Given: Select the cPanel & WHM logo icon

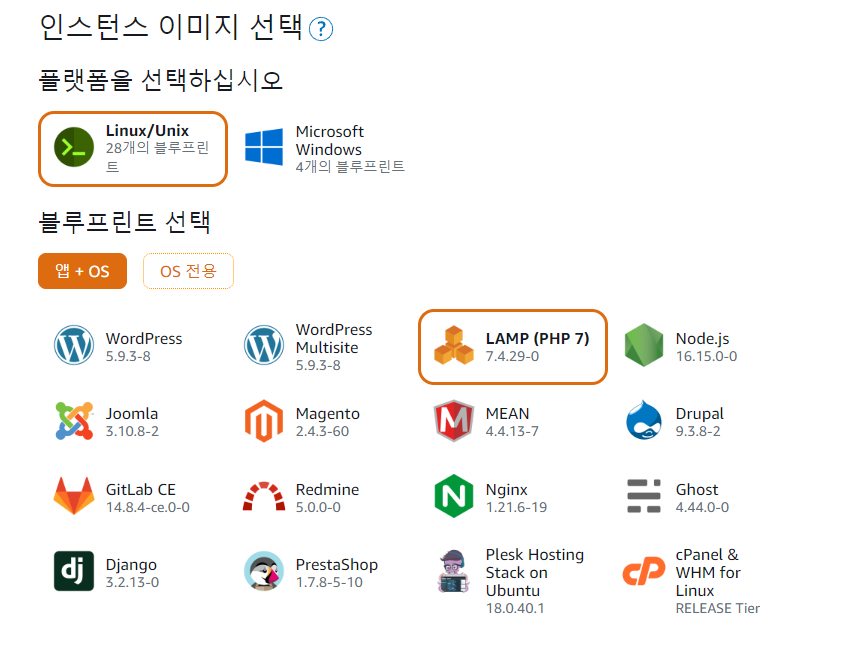Looking at the screenshot, I should click(644, 571).
